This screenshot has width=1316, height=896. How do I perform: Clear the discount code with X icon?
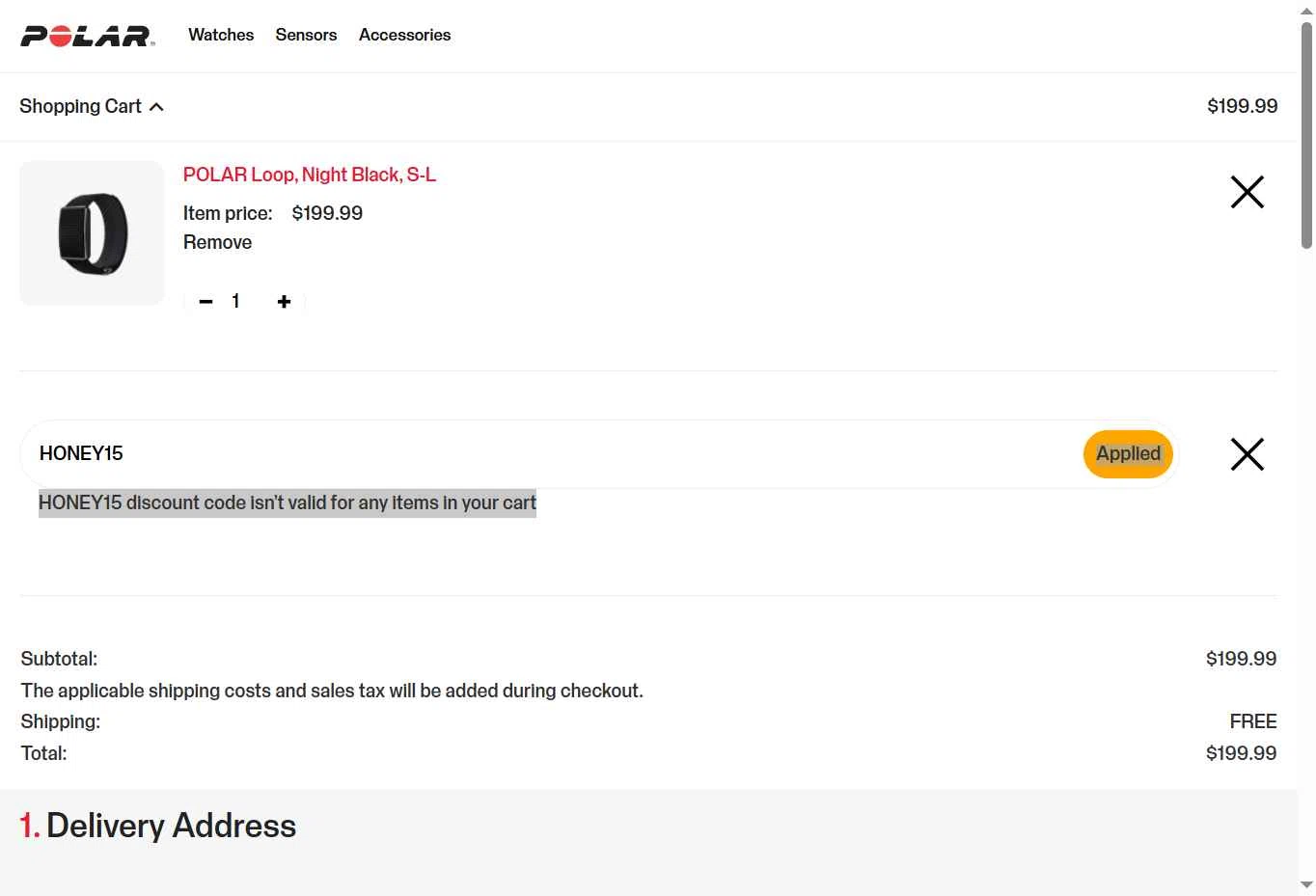(1247, 454)
